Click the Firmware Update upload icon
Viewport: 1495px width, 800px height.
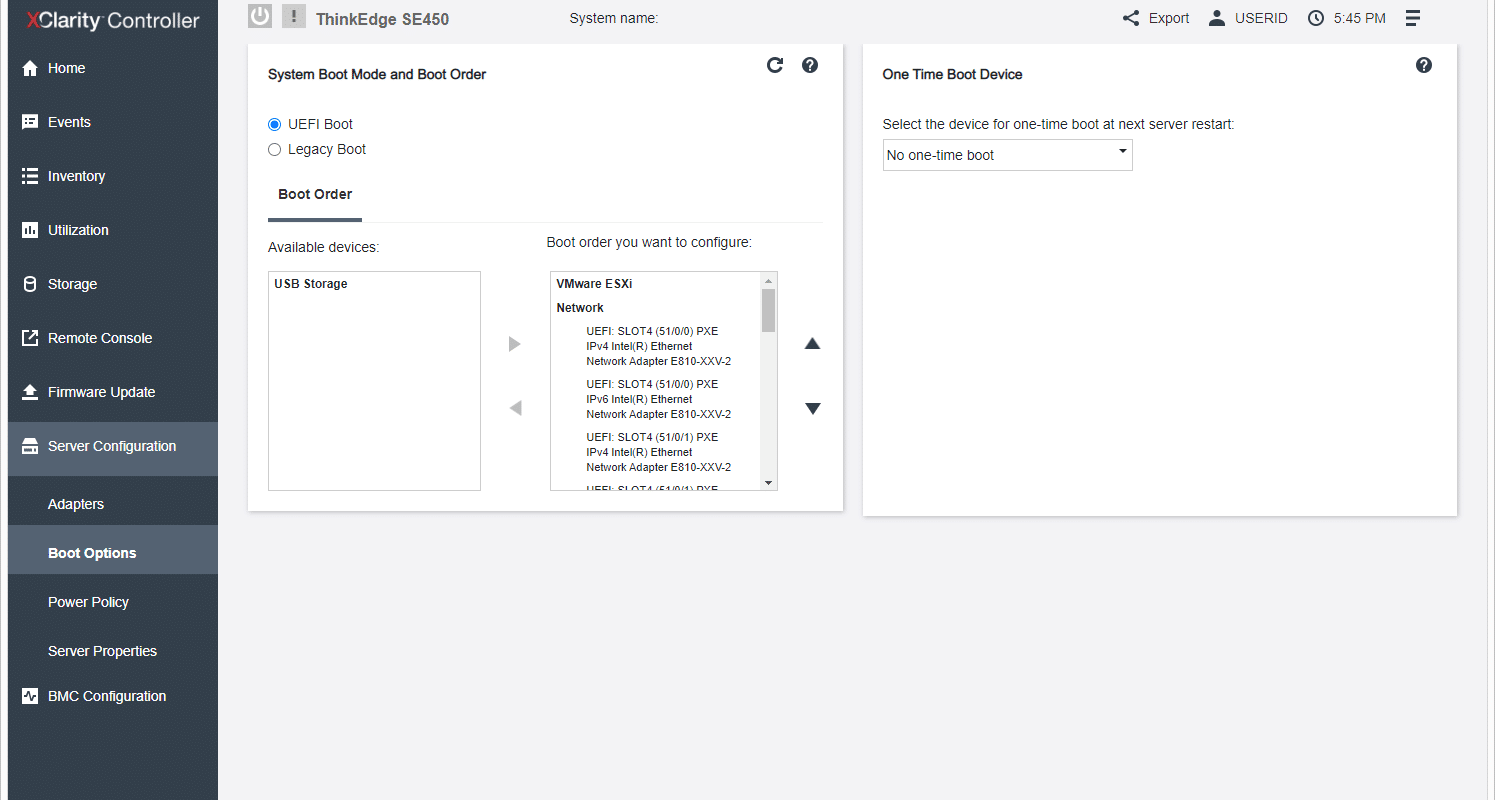click(30, 392)
